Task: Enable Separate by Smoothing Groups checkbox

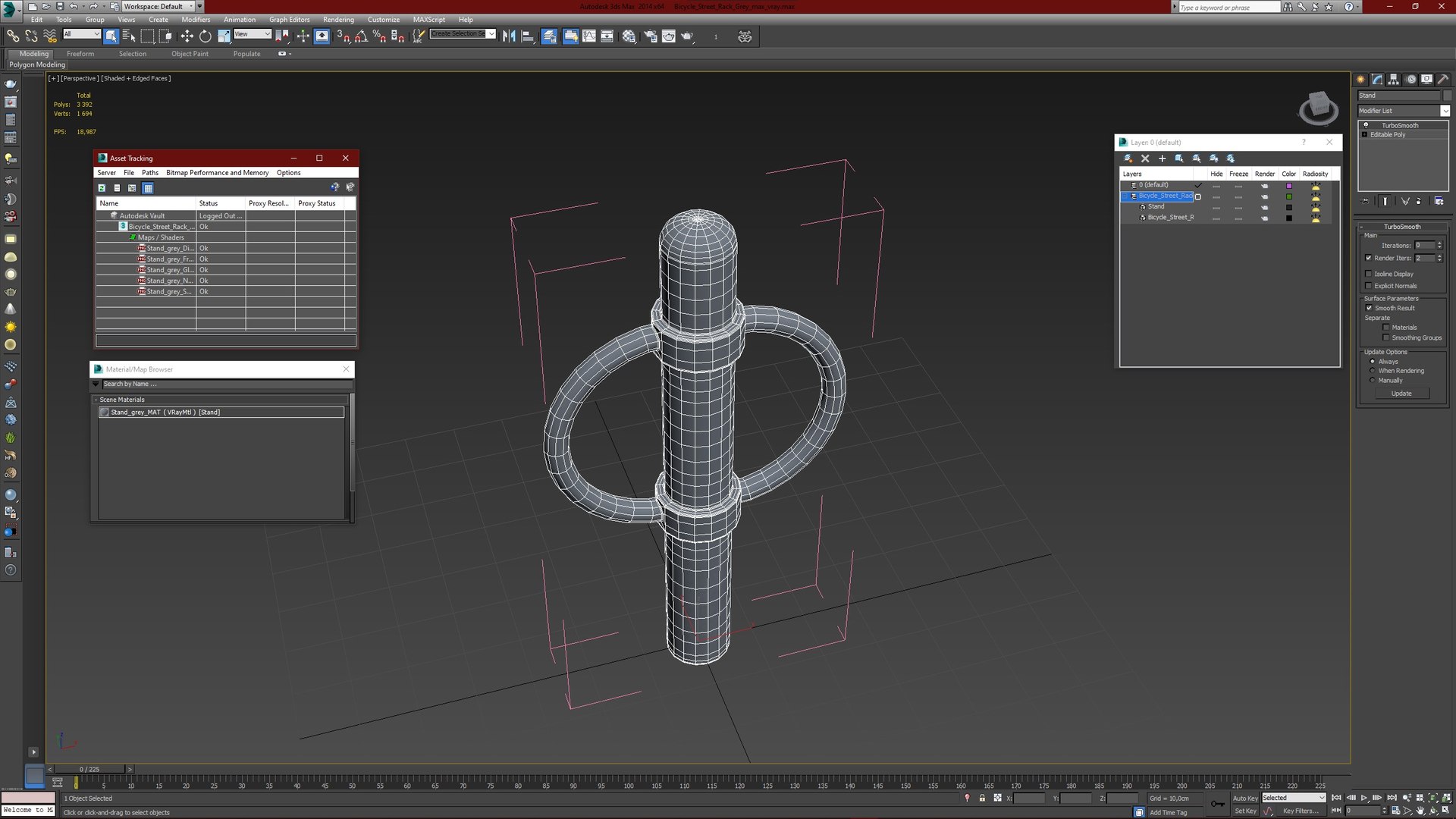Action: click(x=1386, y=338)
